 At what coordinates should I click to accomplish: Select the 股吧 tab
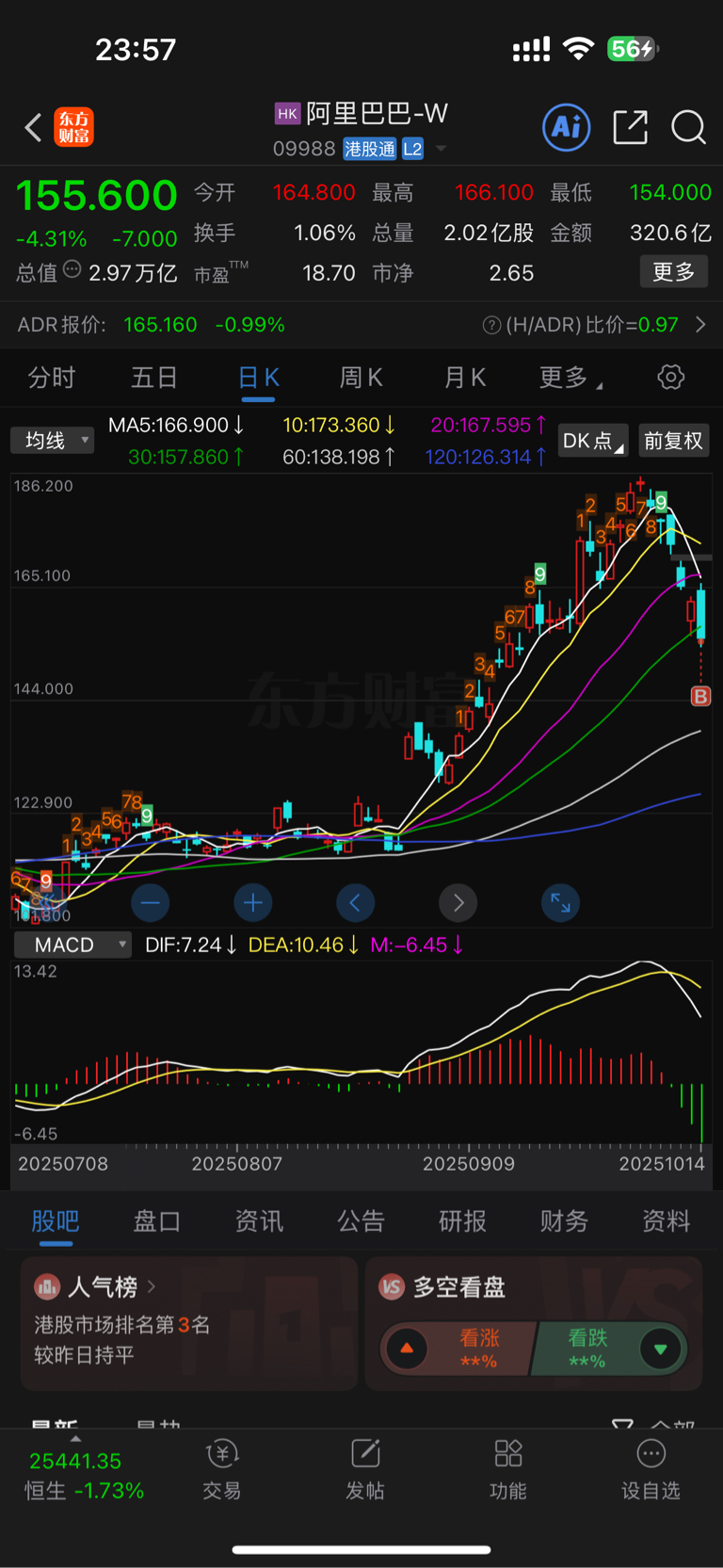pyautogui.click(x=56, y=1220)
